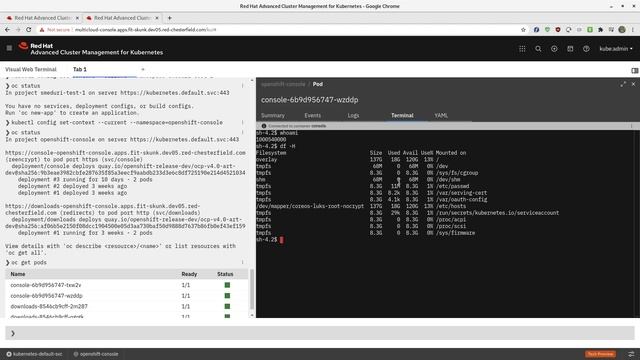
Task: Add a new terminal tab
Action: point(142,69)
